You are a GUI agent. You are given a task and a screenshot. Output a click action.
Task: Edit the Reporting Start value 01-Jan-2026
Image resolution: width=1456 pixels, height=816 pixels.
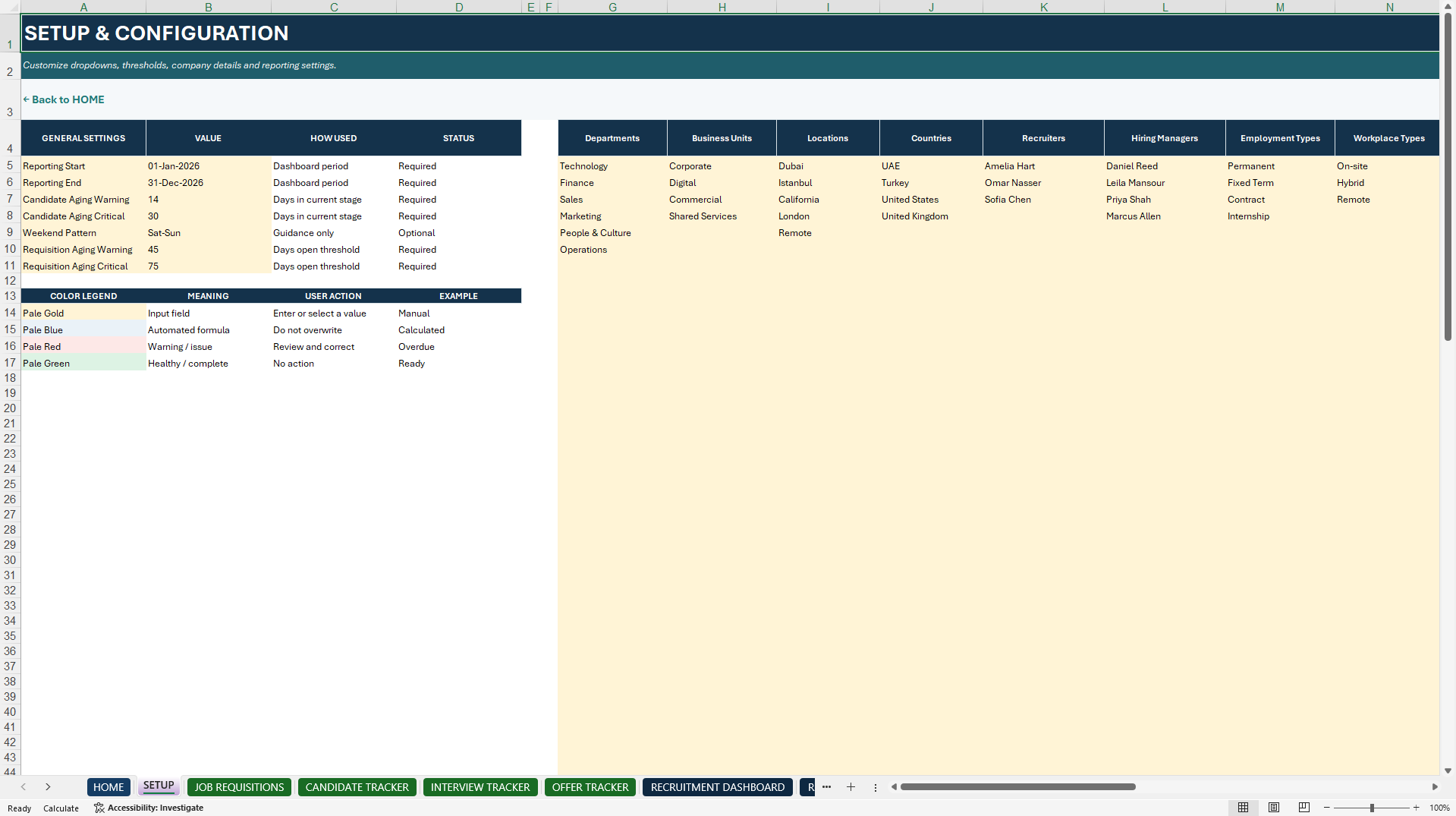pos(209,166)
